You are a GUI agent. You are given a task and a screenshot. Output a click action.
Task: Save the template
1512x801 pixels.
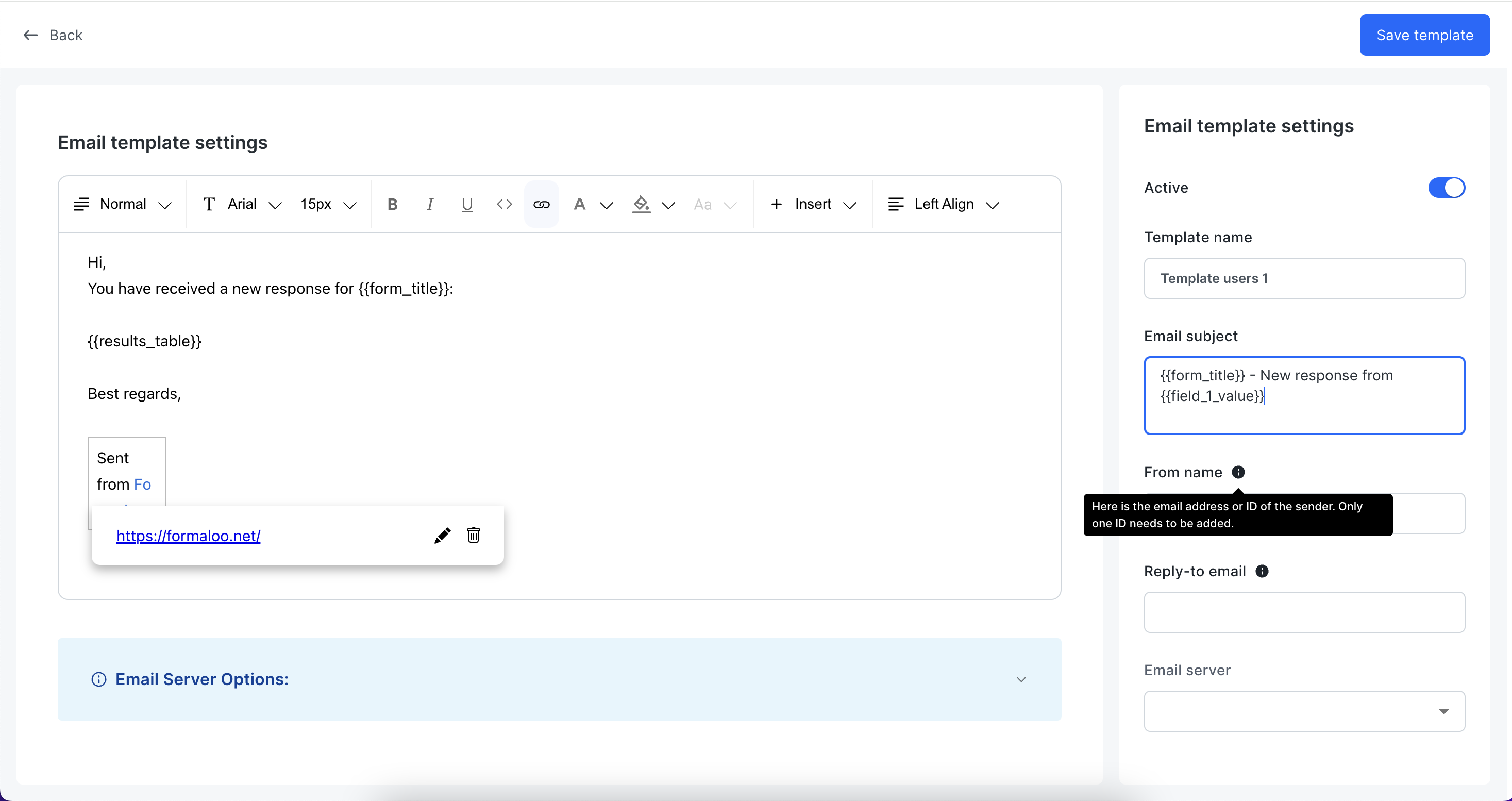click(1424, 35)
